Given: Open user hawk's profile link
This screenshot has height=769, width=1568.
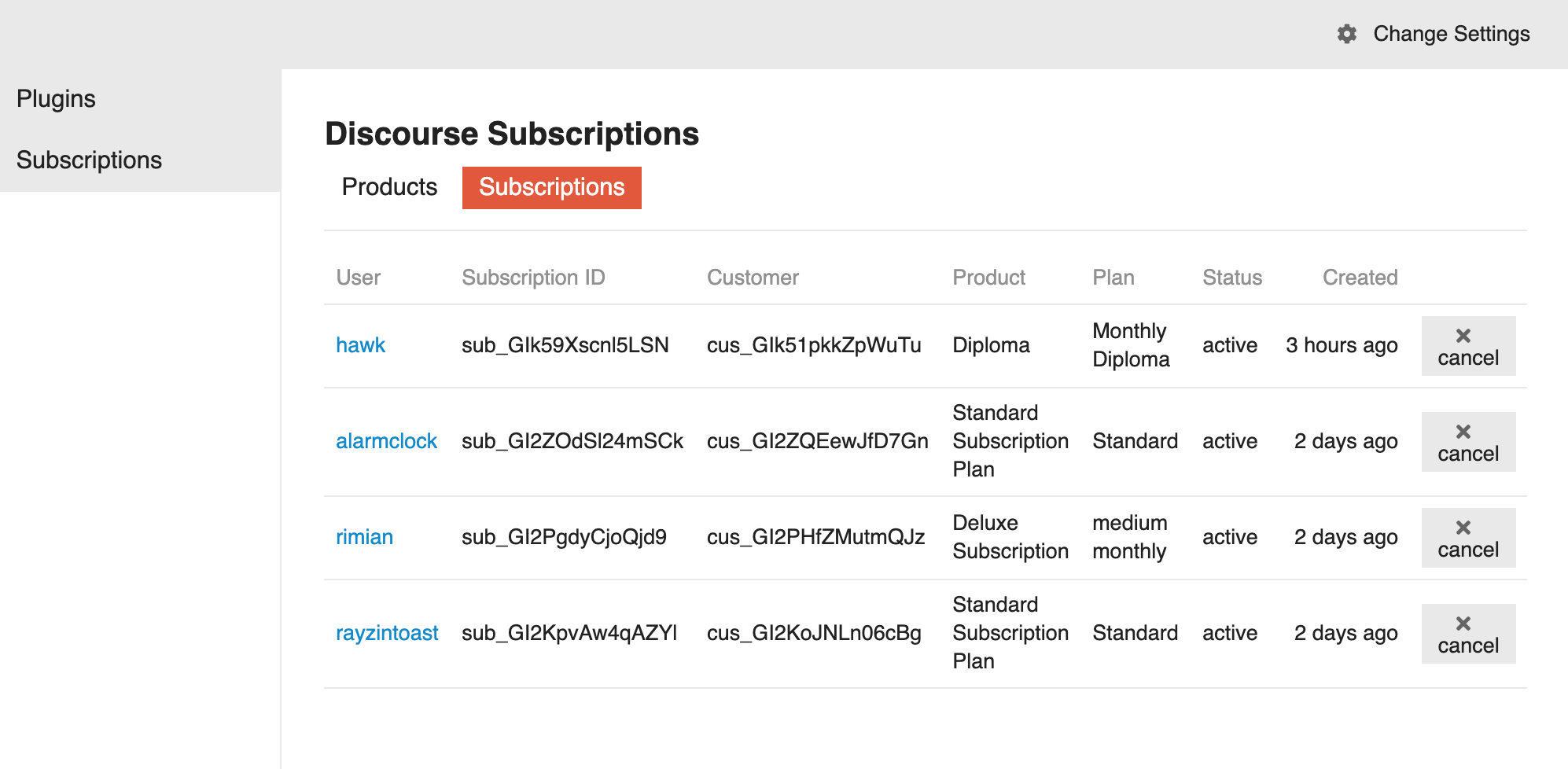Looking at the screenshot, I should click(x=360, y=345).
